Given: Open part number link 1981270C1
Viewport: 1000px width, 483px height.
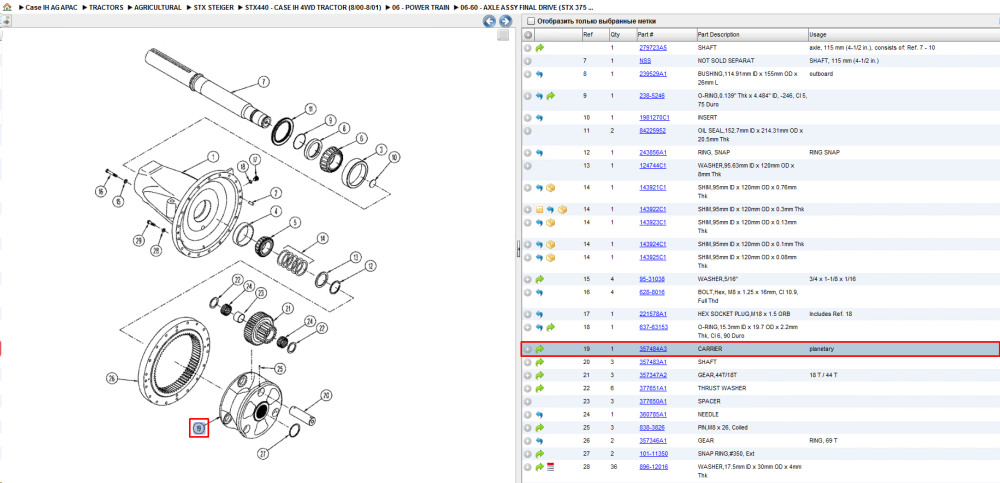Looking at the screenshot, I should 654,118.
